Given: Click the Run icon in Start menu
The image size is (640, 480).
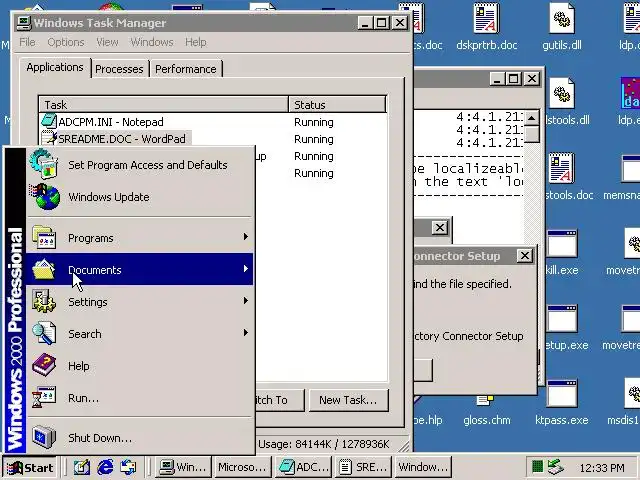Looking at the screenshot, I should click(x=44, y=397).
